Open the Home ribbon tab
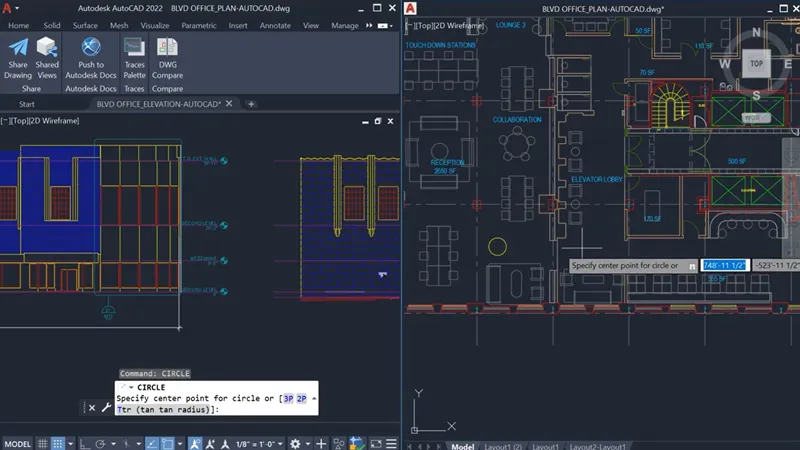This screenshot has width=800, height=450. (x=18, y=26)
